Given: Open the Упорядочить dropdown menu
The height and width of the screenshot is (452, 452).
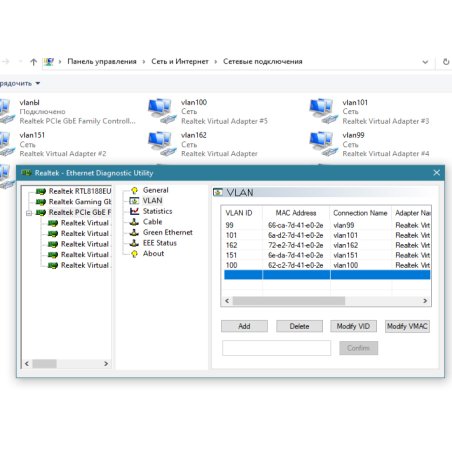Looking at the screenshot, I should (20, 83).
